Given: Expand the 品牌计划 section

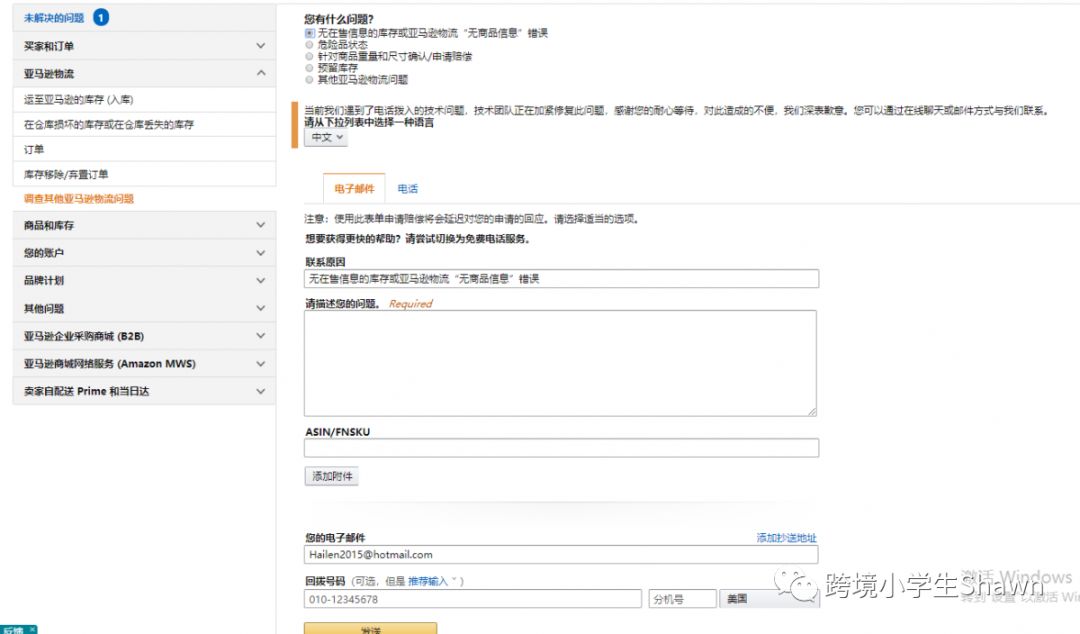Looking at the screenshot, I should pos(144,280).
